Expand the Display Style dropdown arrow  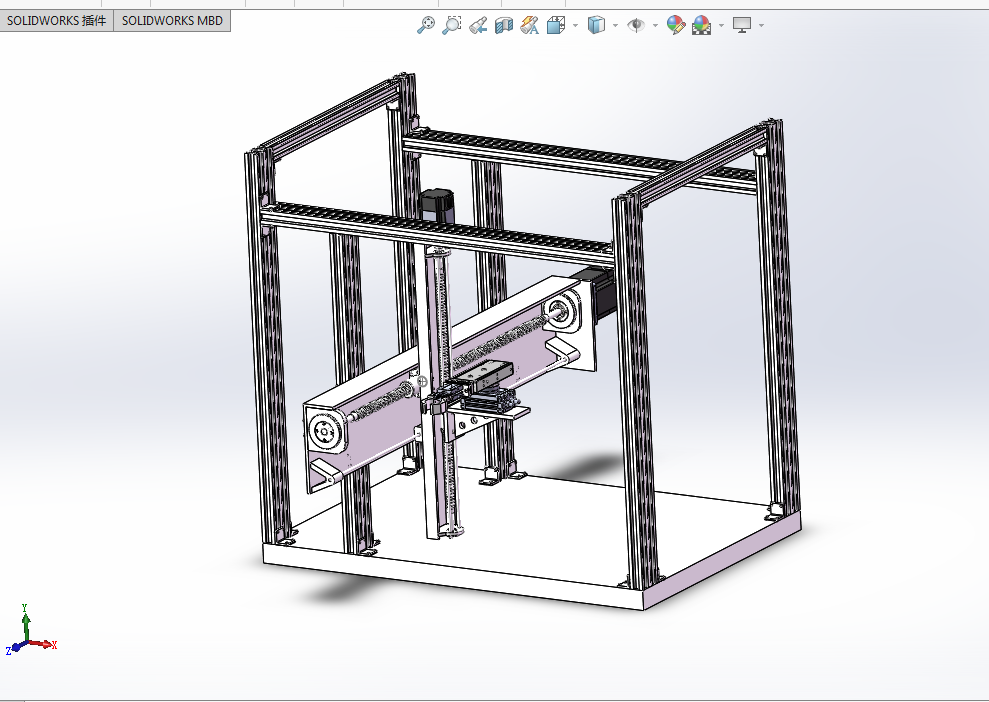point(616,26)
